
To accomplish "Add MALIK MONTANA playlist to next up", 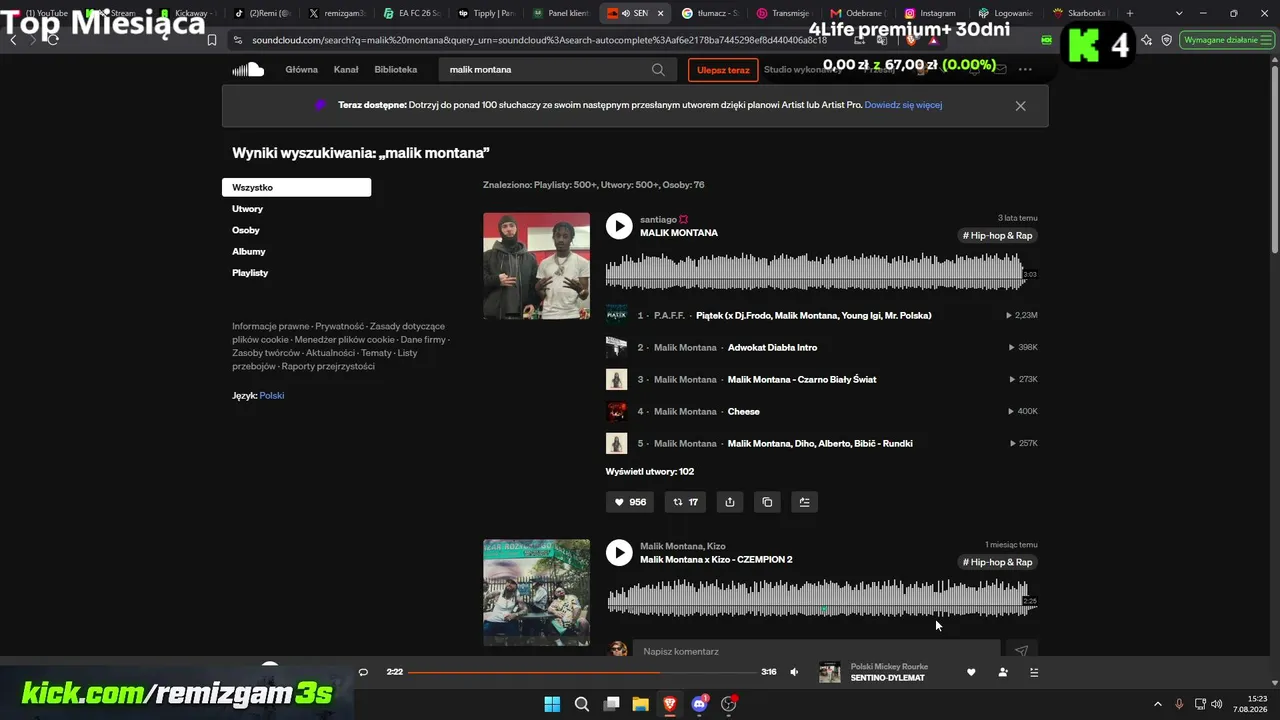I will pos(804,502).
